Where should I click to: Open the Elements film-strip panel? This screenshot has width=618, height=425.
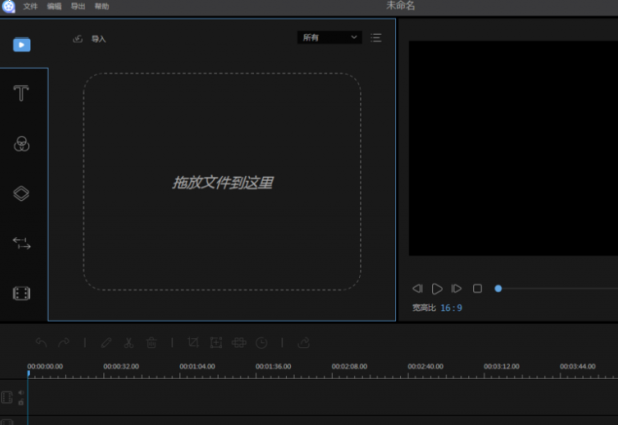(22, 293)
